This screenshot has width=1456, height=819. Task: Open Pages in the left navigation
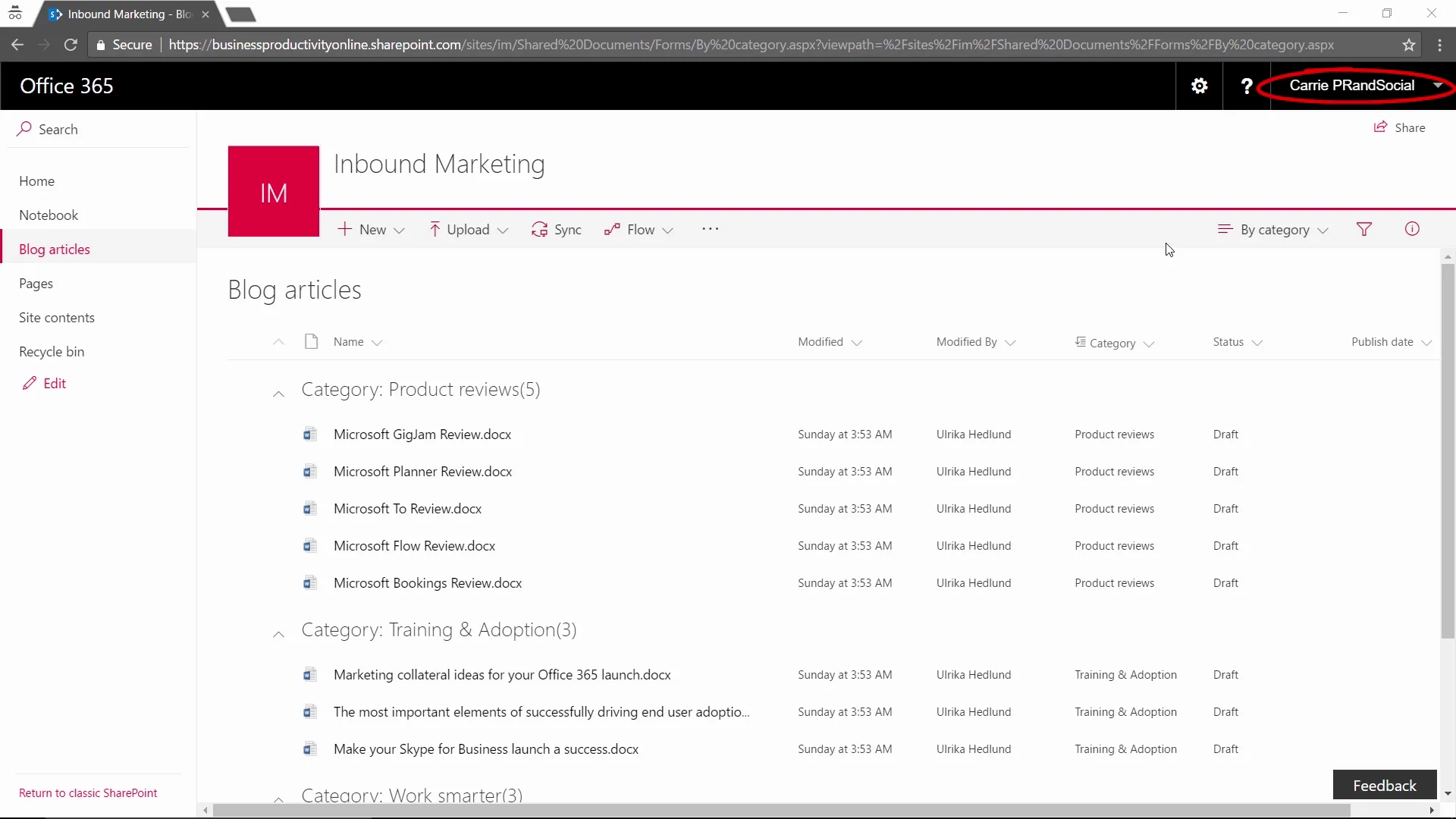[36, 284]
